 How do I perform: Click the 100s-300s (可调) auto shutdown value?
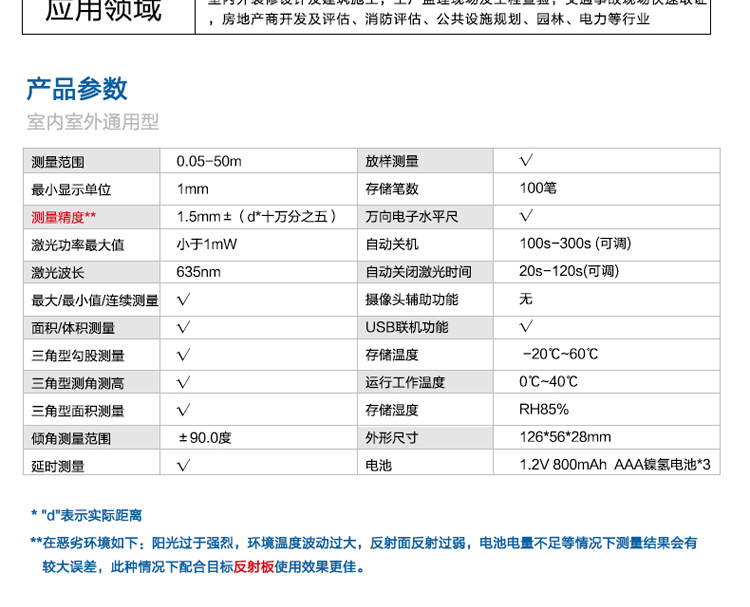coord(574,244)
